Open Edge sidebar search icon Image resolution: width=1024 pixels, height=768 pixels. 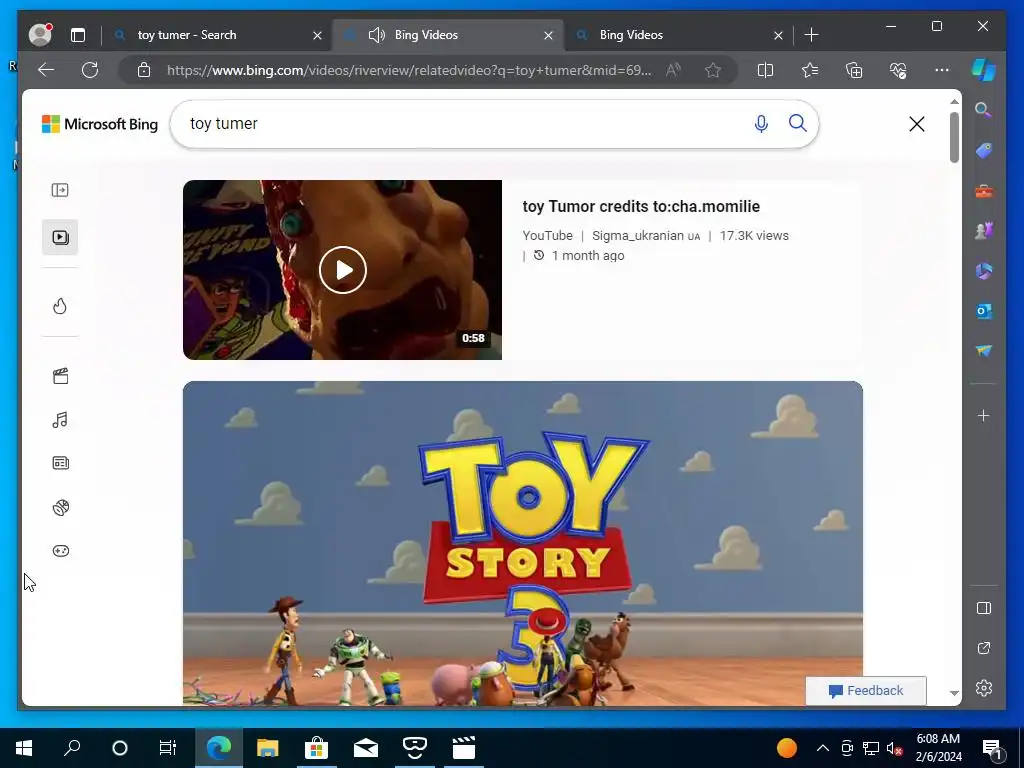(984, 110)
